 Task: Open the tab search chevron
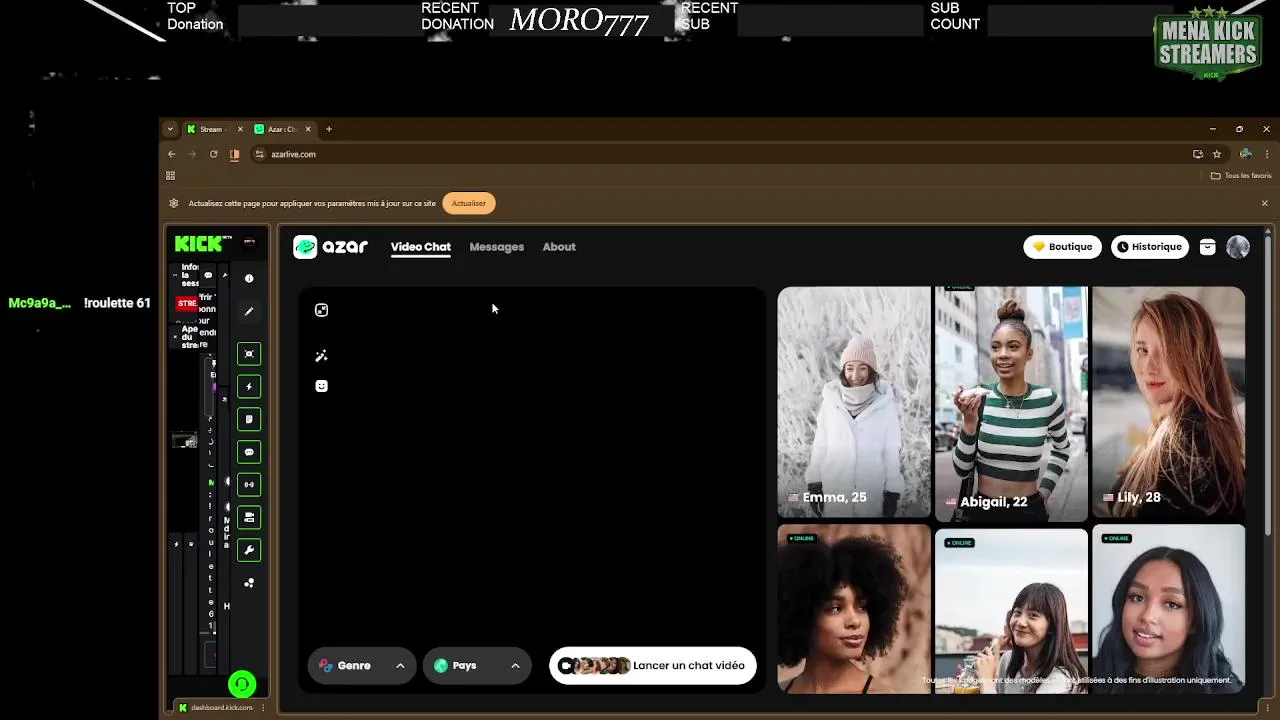point(170,129)
